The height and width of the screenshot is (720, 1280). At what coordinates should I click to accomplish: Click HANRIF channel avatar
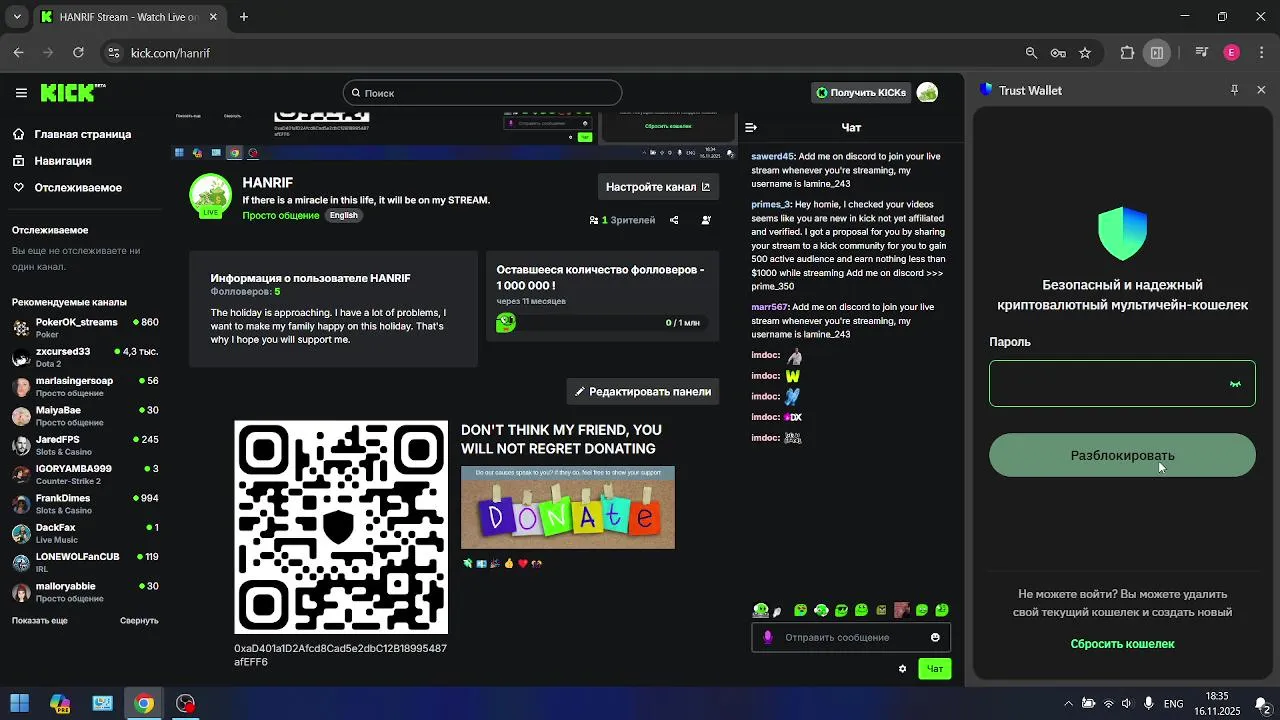pos(211,196)
